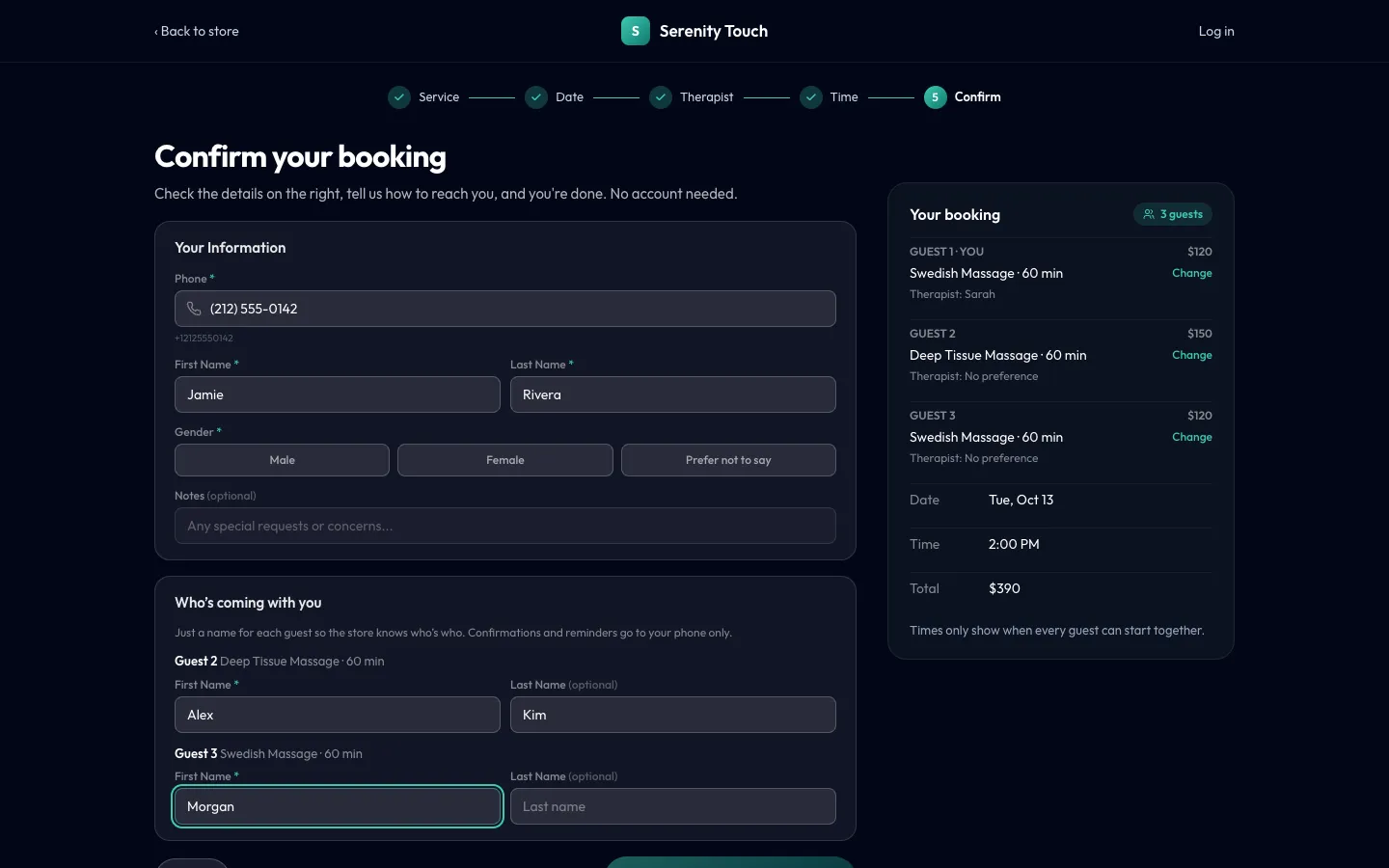Click Guest 2 Last Name field Kim
The height and width of the screenshot is (868, 1389).
[673, 715]
